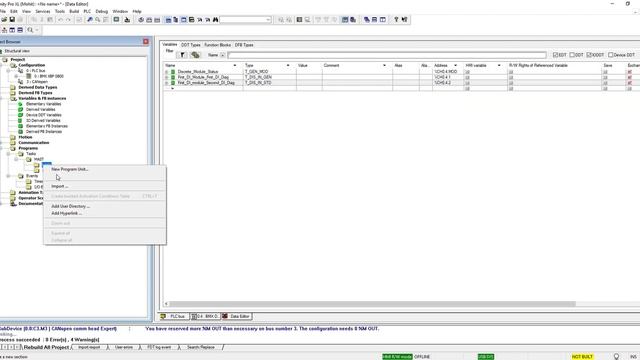This screenshot has width=640, height=360.
Task: Click the Data Editor horizontal scrollbar
Action: click(x=372, y=304)
